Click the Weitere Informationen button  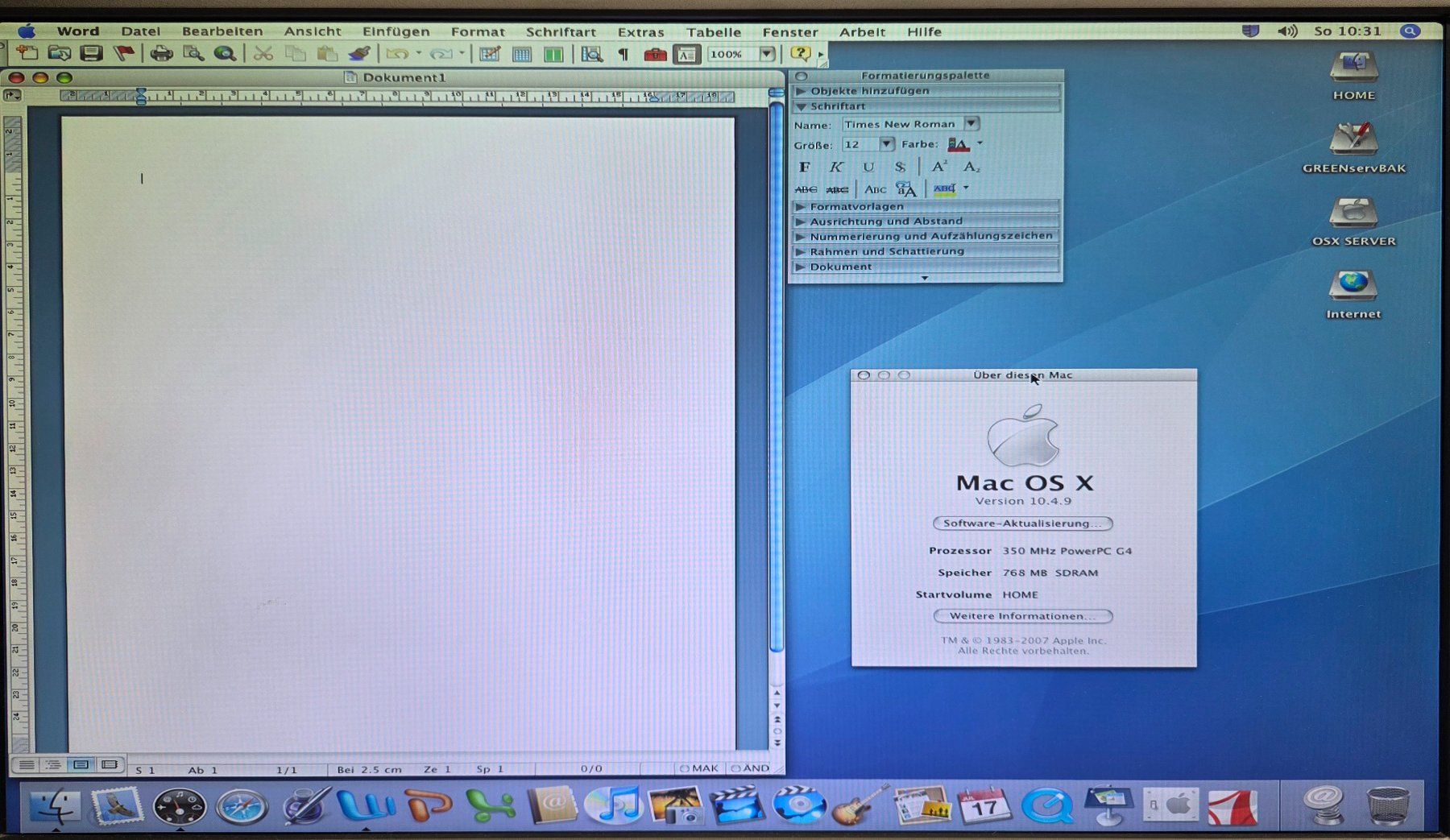[x=1023, y=616]
